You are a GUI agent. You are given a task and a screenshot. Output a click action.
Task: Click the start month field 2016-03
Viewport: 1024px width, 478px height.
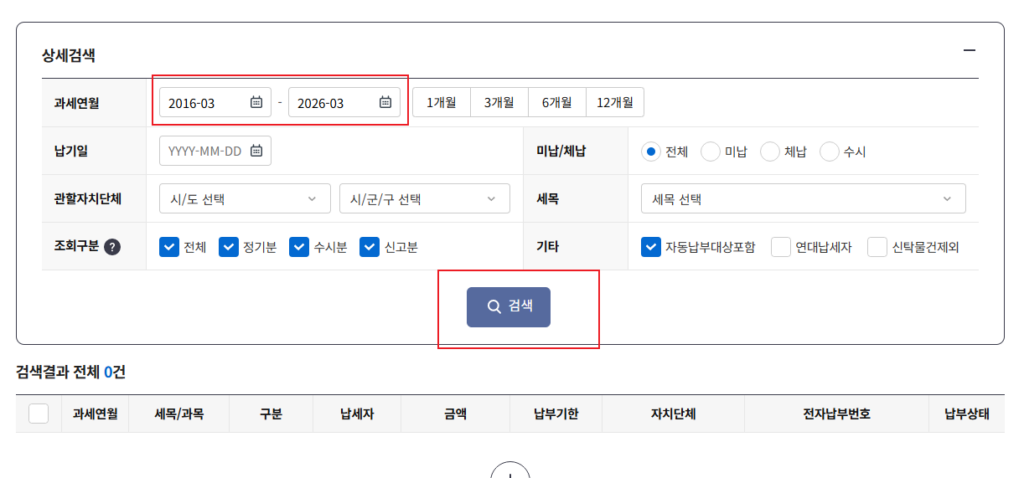tap(215, 103)
